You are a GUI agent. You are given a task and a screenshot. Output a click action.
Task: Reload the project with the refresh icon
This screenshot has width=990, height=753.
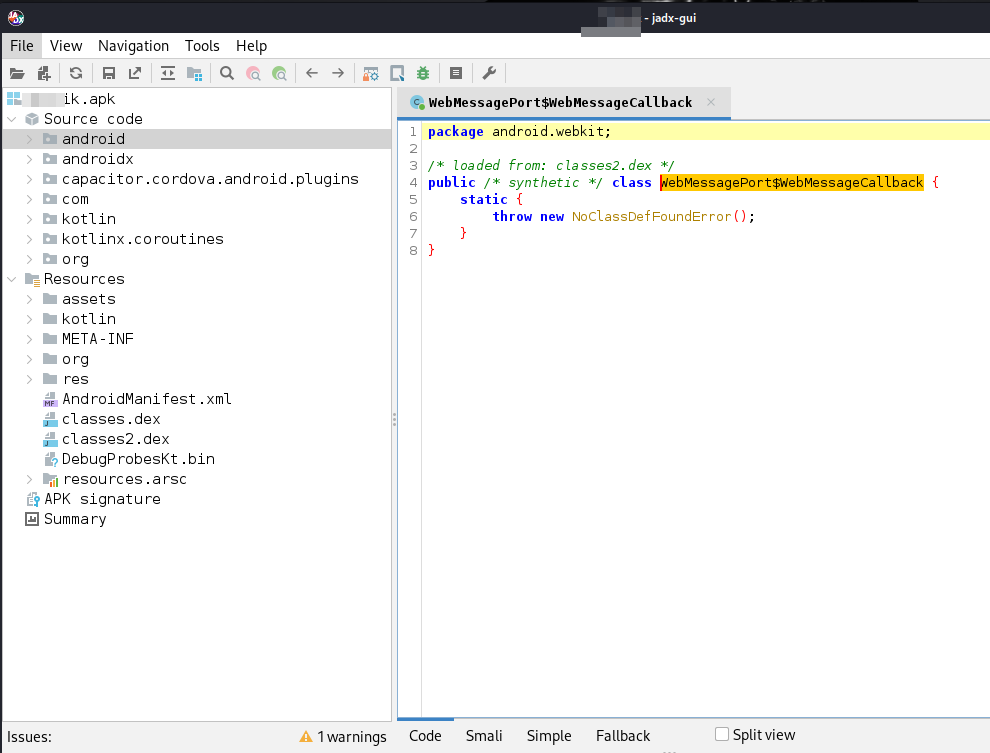[x=76, y=73]
